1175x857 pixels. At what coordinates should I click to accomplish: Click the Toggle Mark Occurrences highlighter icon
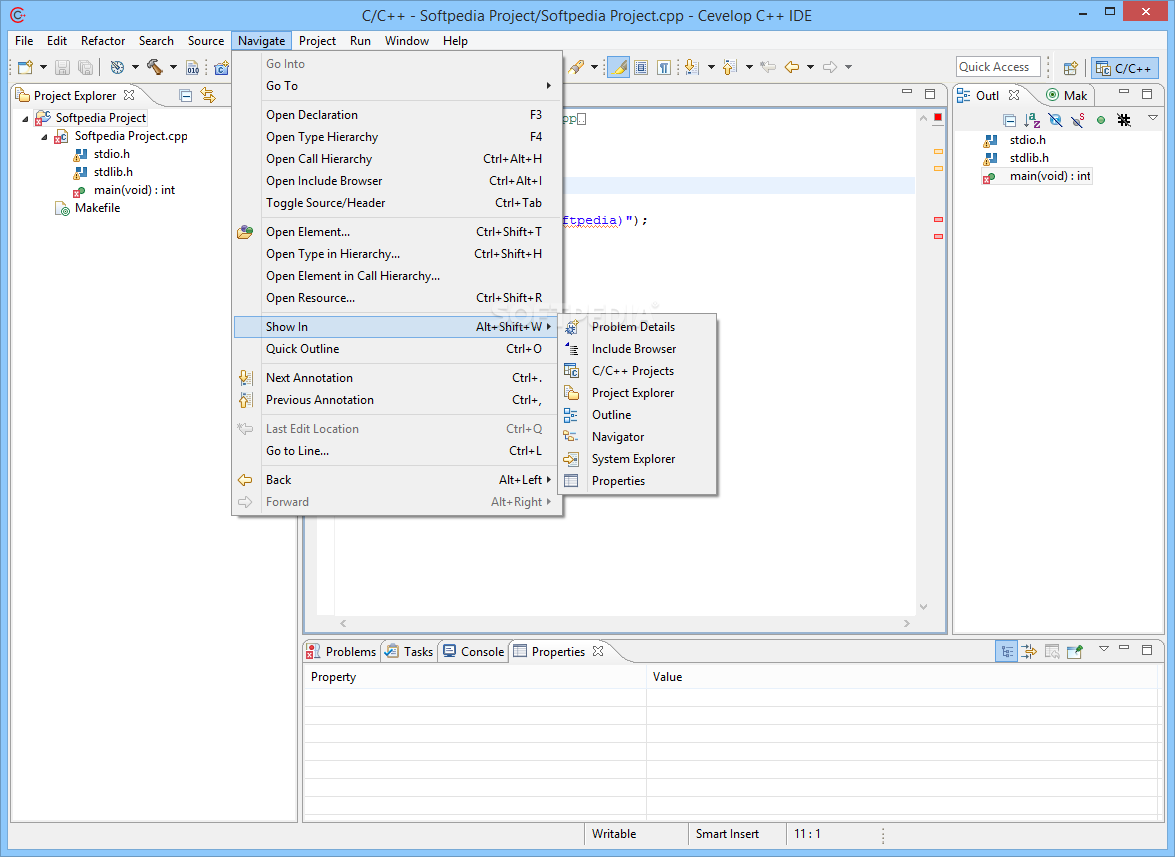coord(618,67)
